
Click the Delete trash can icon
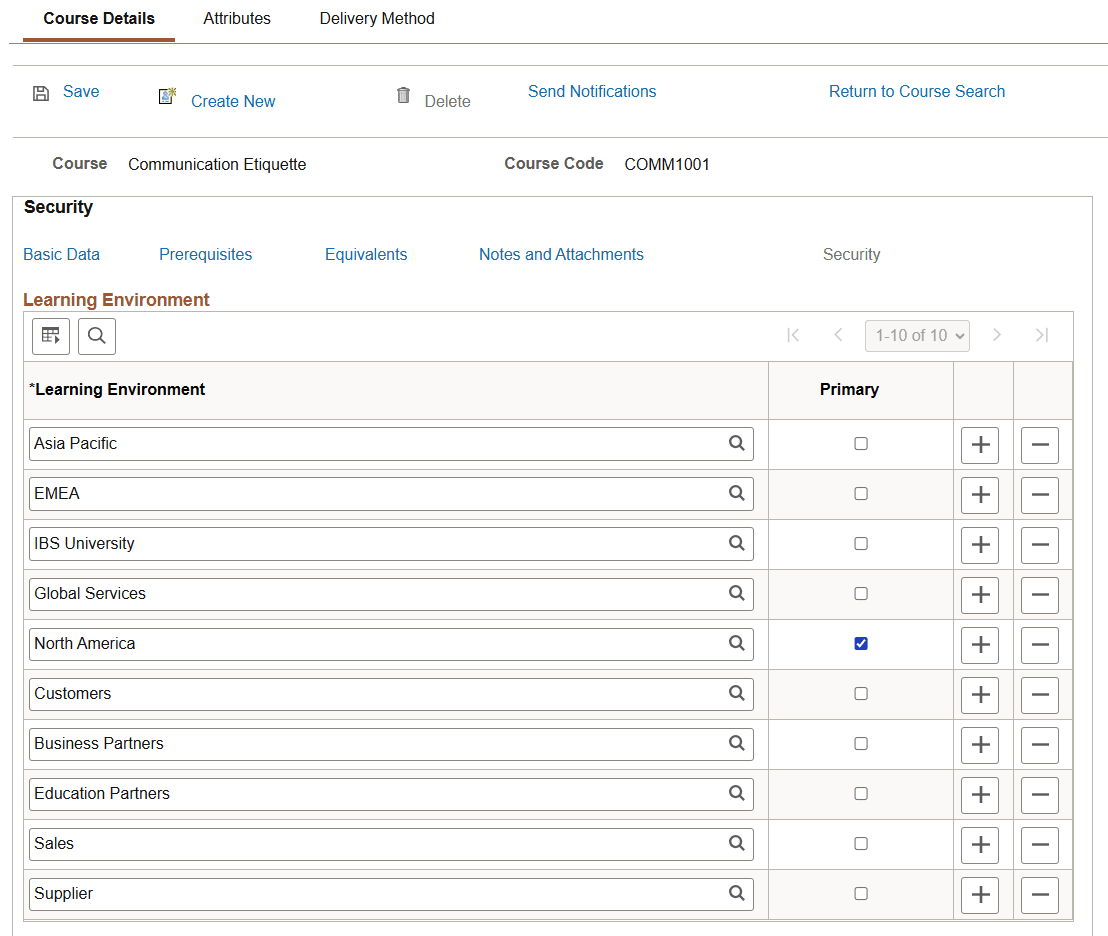(x=403, y=95)
